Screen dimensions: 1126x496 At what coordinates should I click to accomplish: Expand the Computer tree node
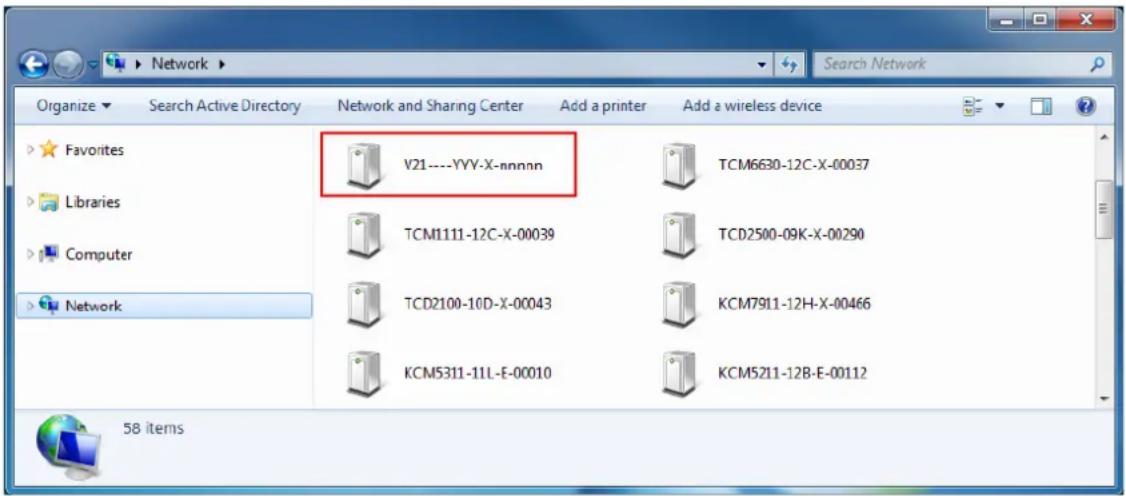(31, 255)
